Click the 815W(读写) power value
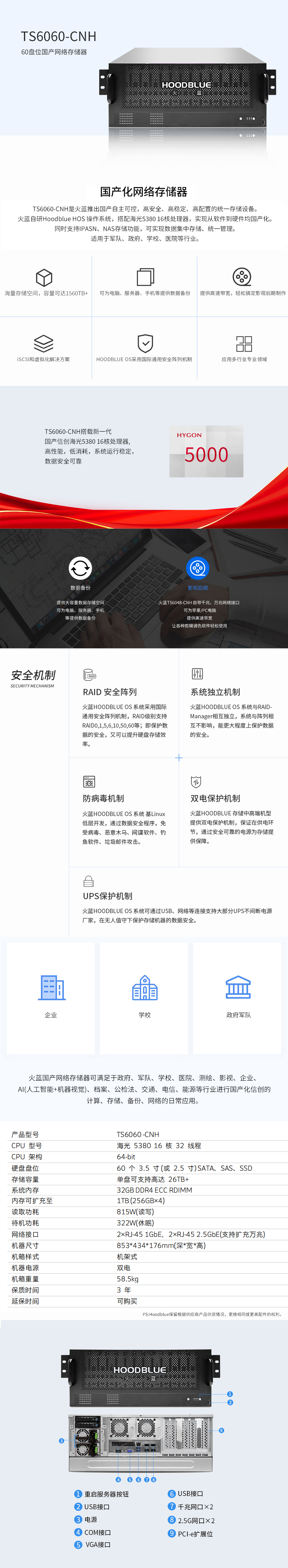288x1568 pixels. (135, 1212)
